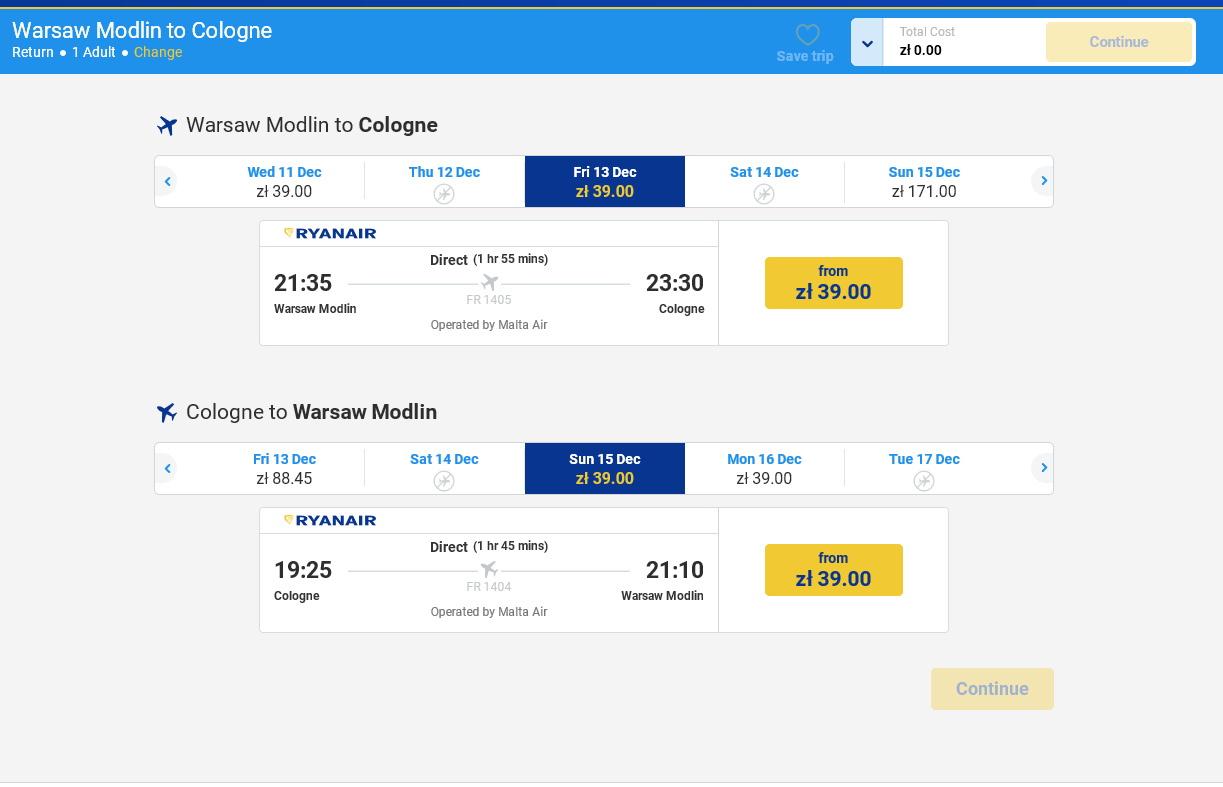Click the 21:10 arrival time

pyautogui.click(x=675, y=570)
